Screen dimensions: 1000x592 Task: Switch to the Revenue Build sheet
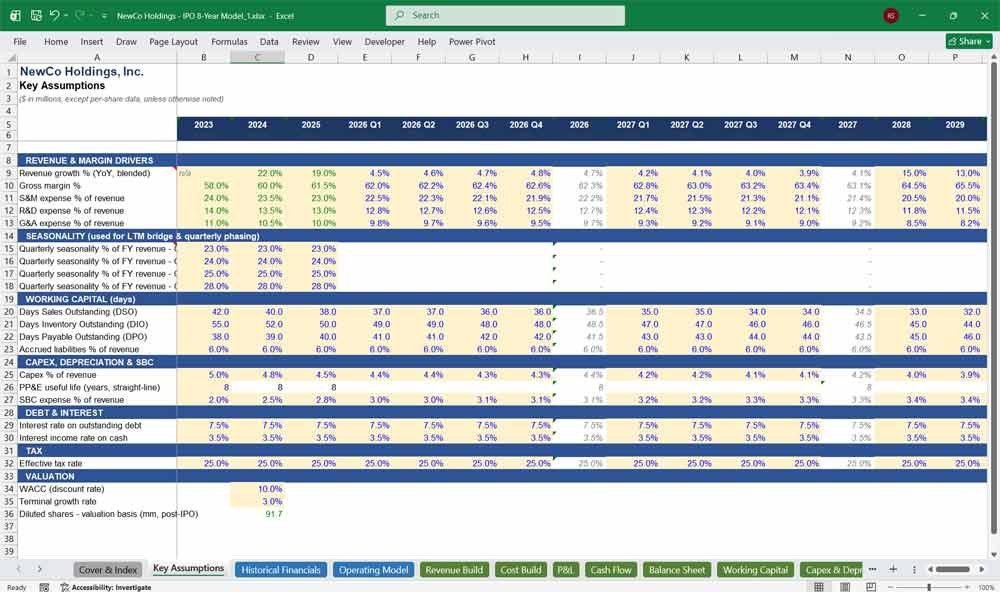[x=454, y=570]
